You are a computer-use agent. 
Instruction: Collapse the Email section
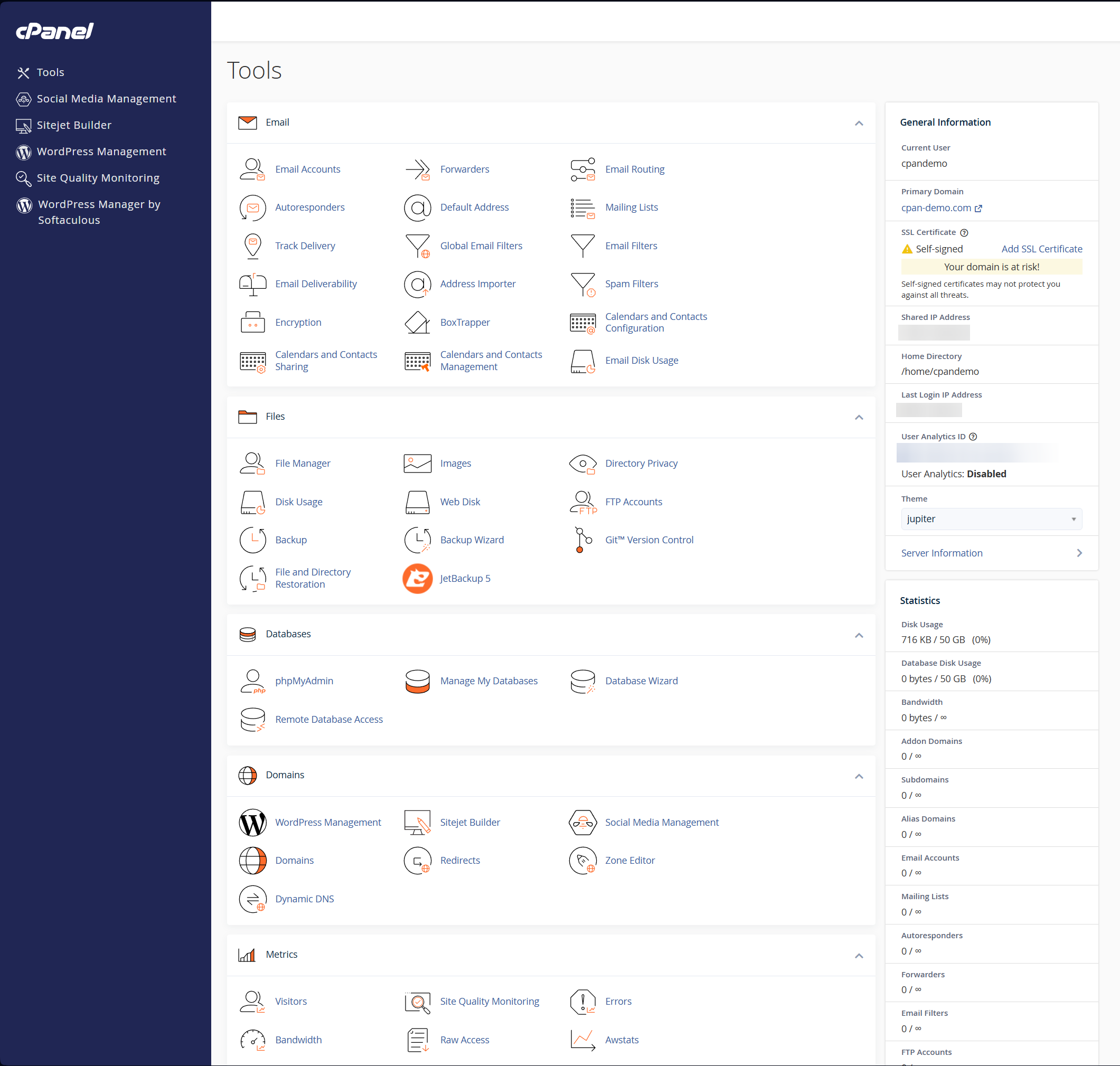click(859, 122)
